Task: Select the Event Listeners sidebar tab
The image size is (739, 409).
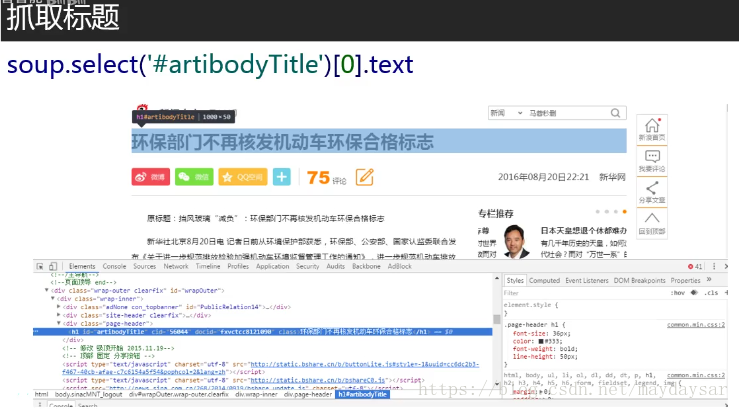Action: pyautogui.click(x=587, y=280)
